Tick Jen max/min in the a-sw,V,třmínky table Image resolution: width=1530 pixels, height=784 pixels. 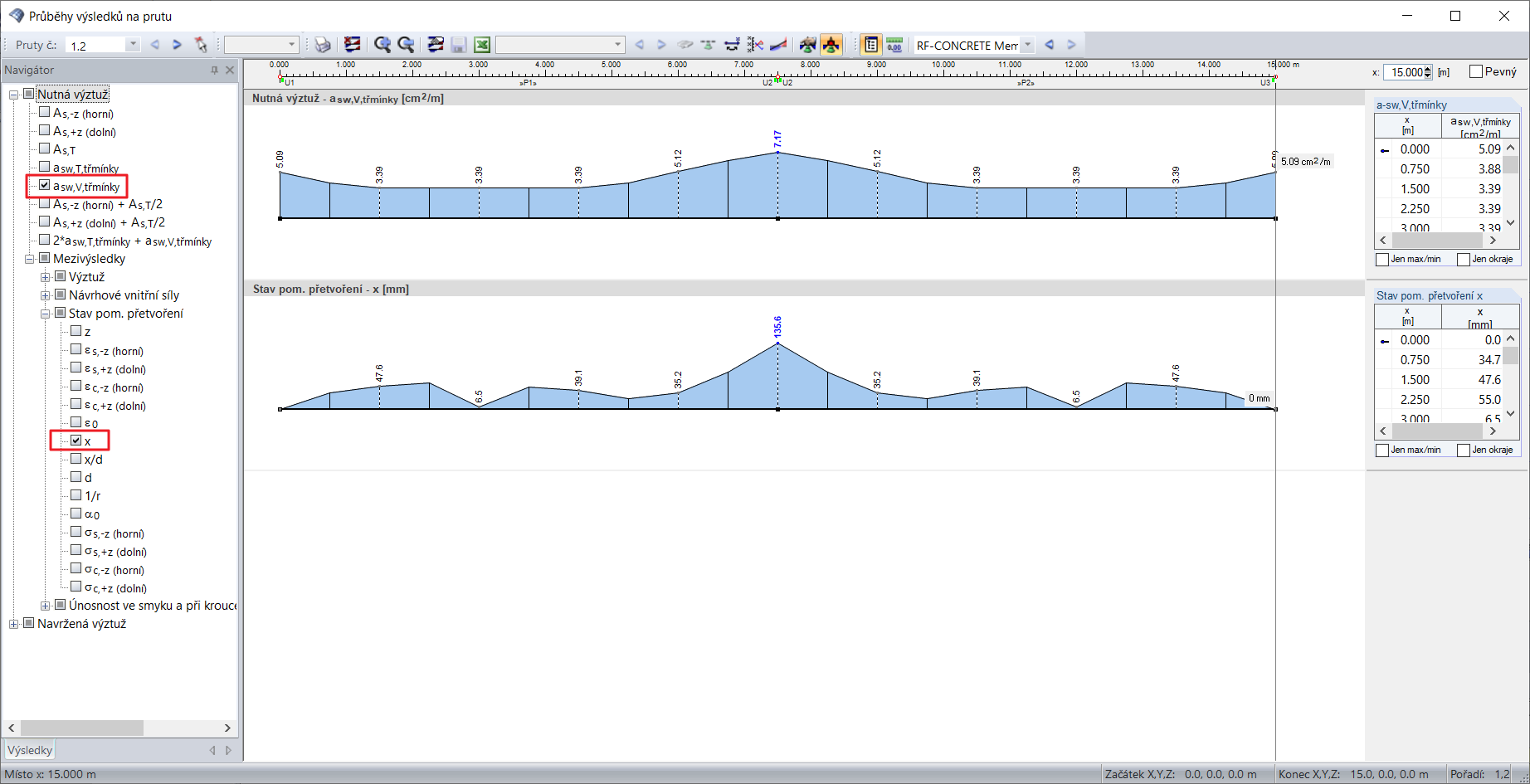pyautogui.click(x=1382, y=260)
